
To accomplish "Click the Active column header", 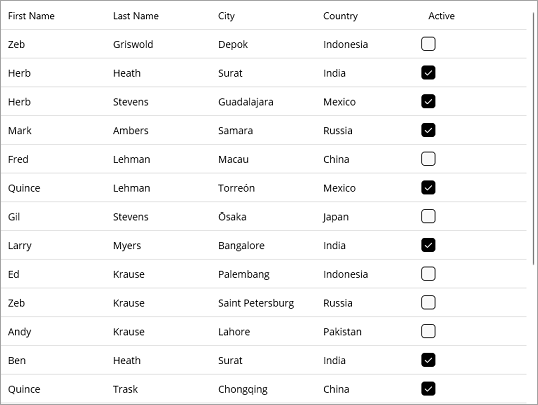I will 441,16.
